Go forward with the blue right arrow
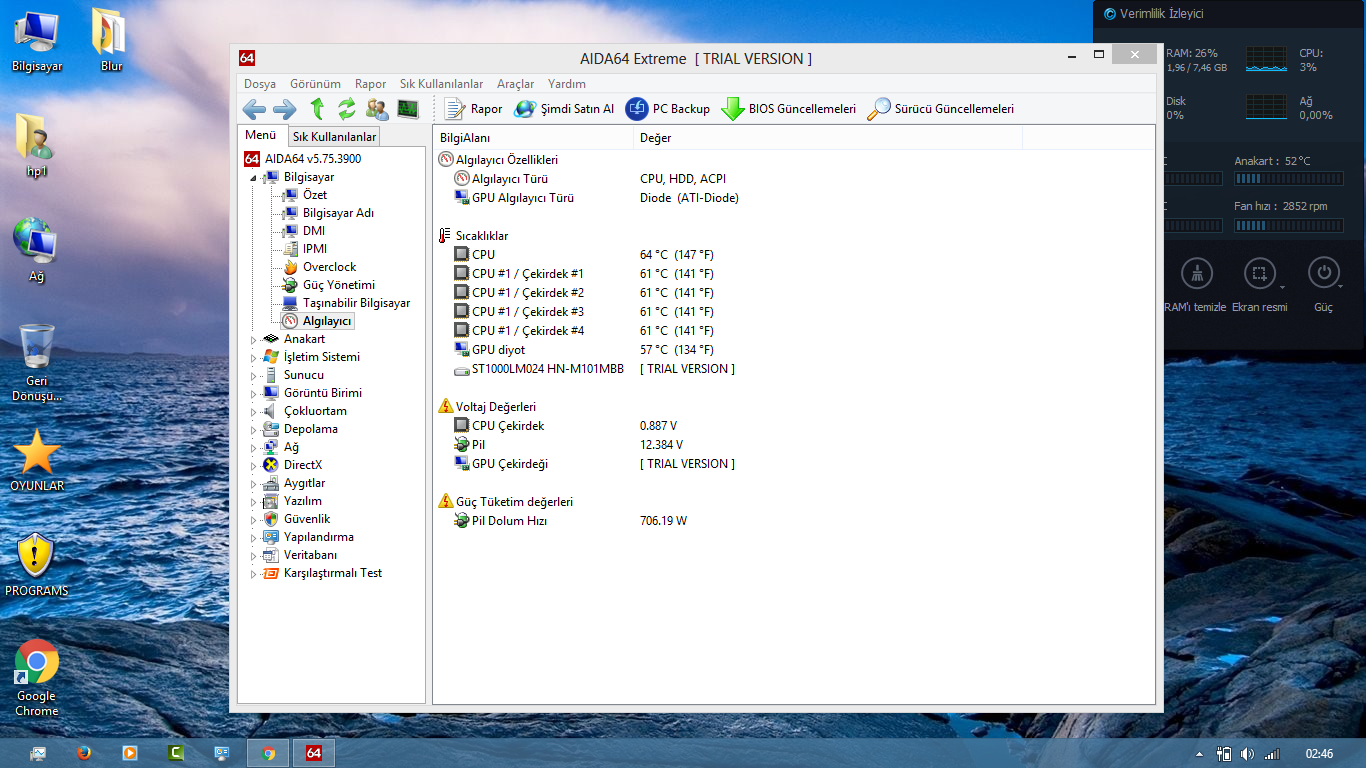Image resolution: width=1366 pixels, height=768 pixels. 284,109
